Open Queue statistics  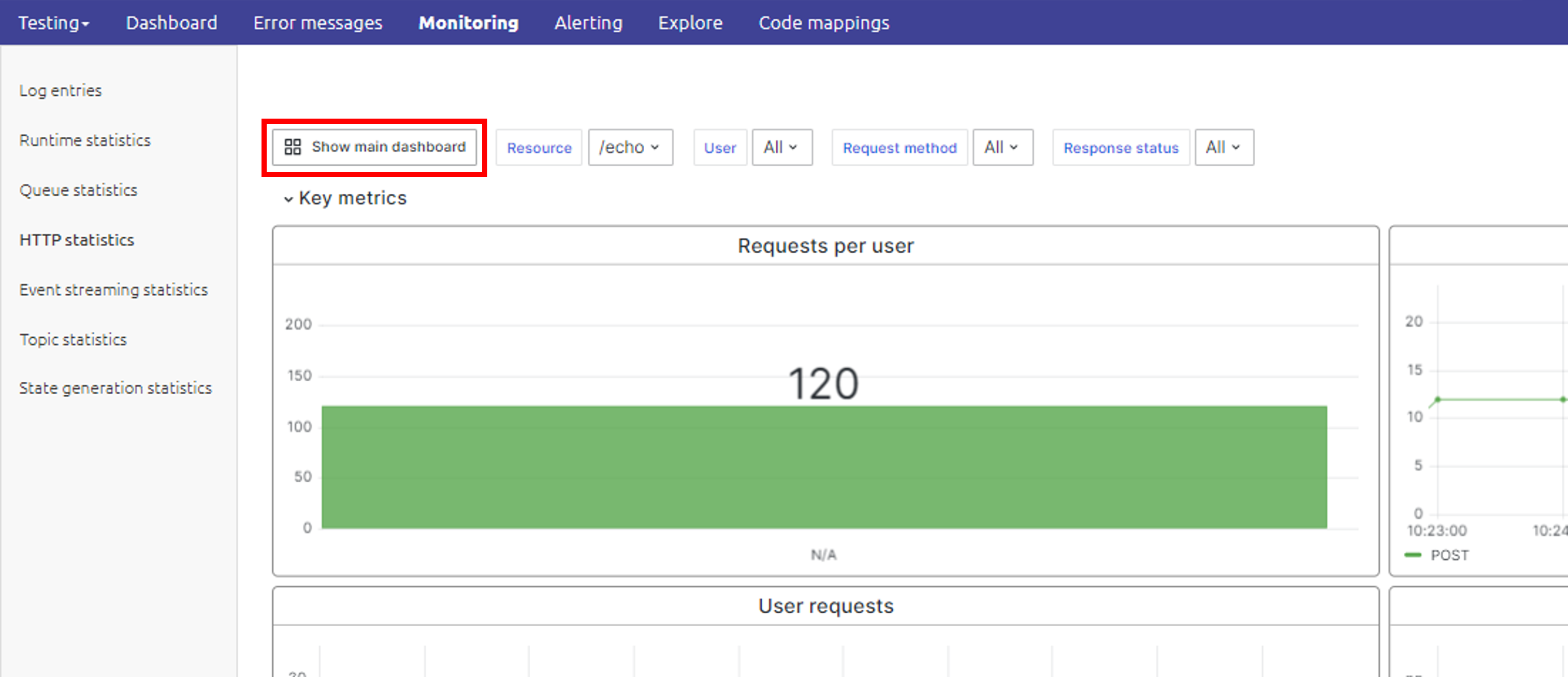tap(78, 190)
